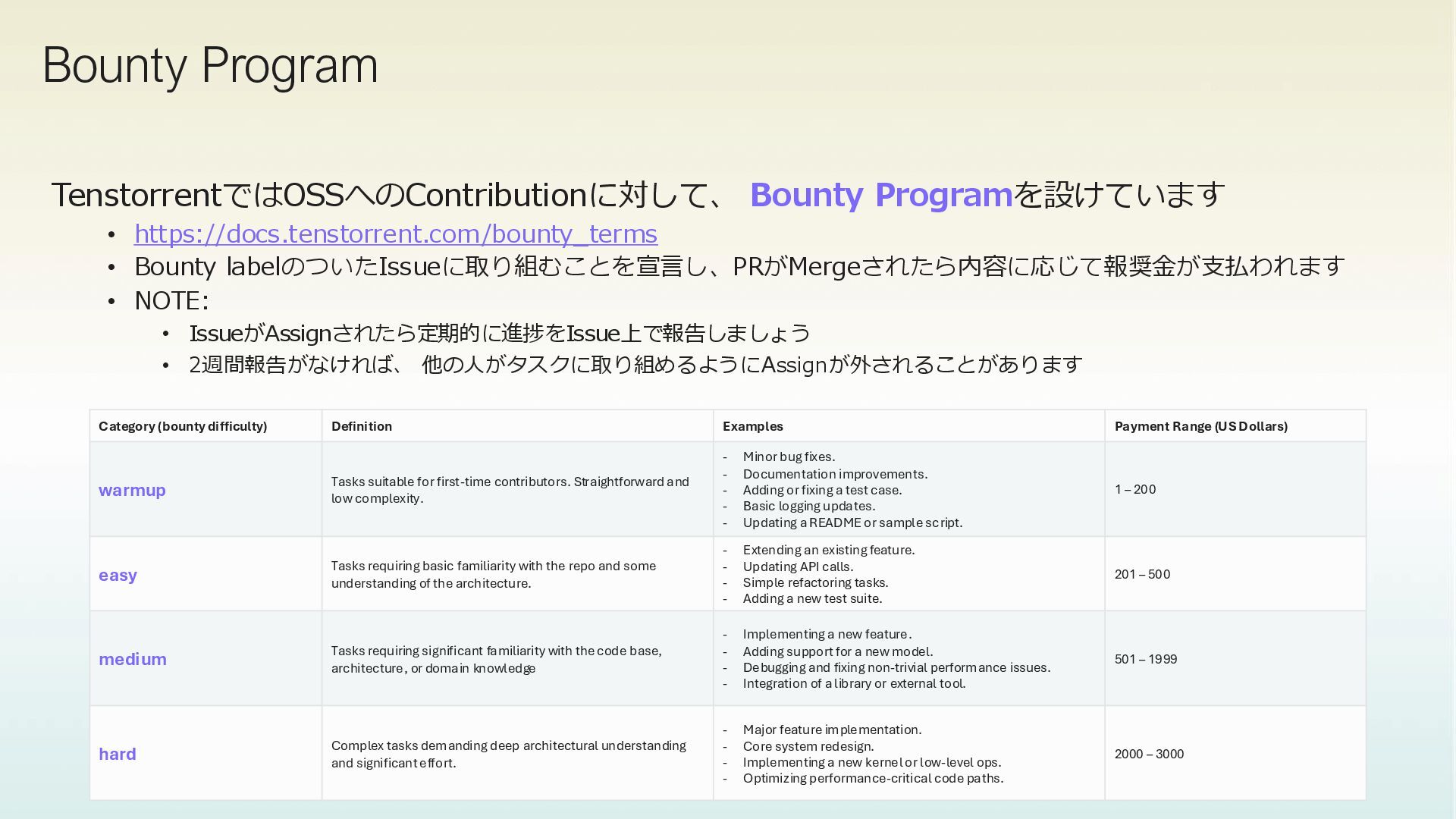Screen dimensions: 1456x819
Task: Click the 1 – 200 payment cell
Action: 1134,489
